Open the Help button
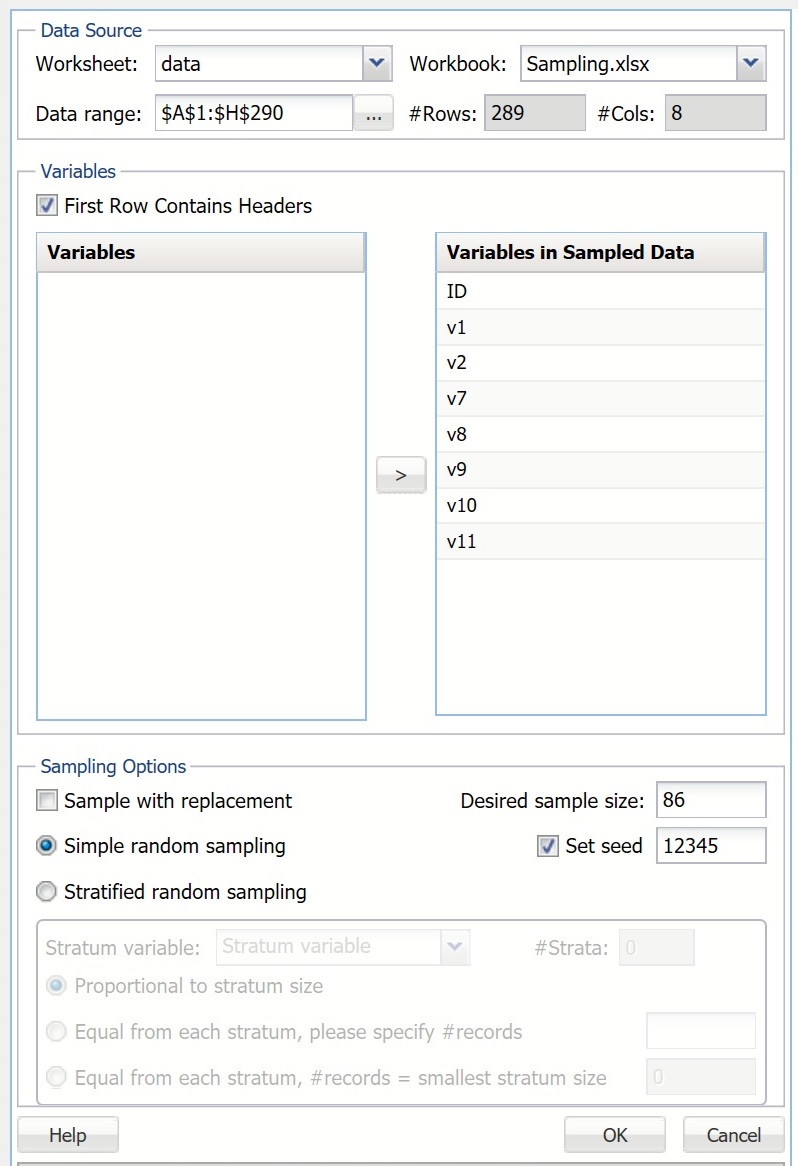 (68, 1135)
